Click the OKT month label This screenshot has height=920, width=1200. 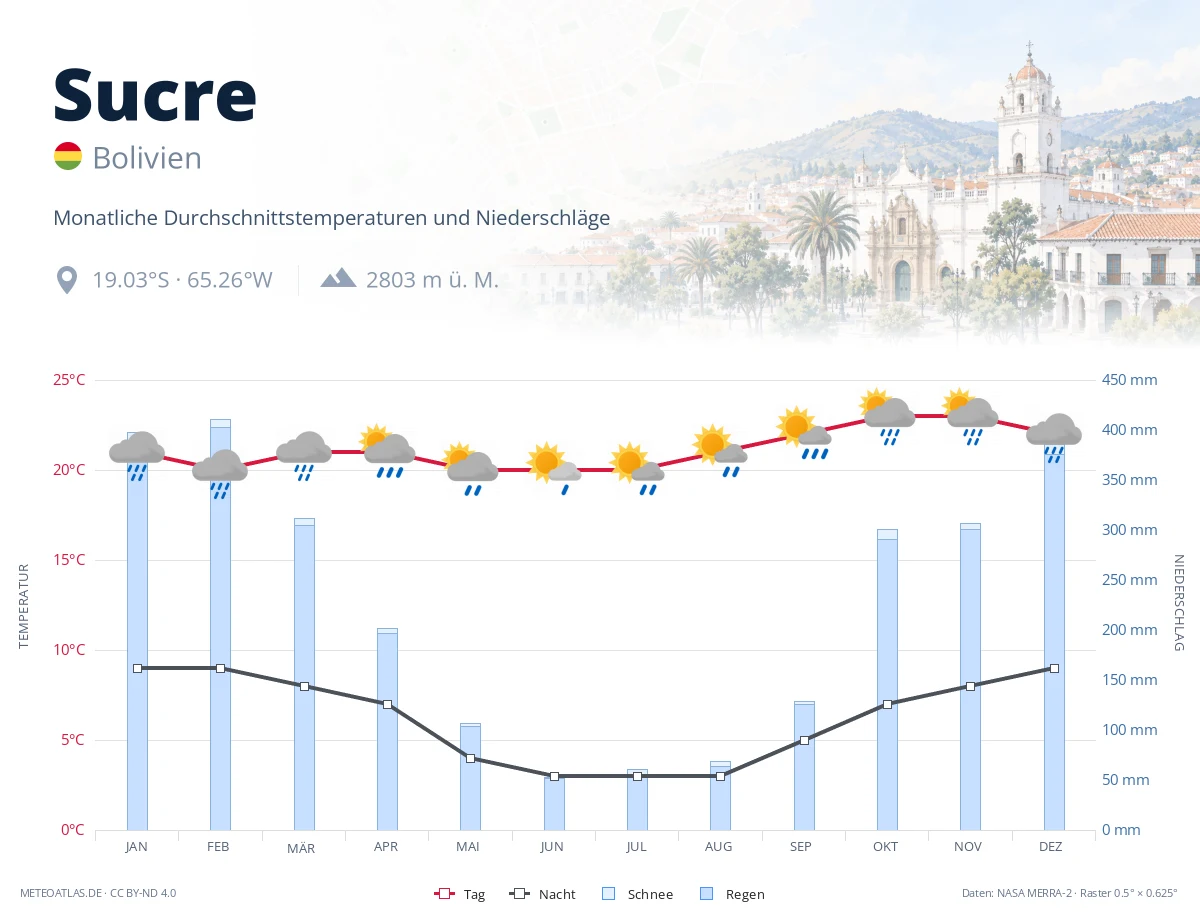(x=885, y=847)
